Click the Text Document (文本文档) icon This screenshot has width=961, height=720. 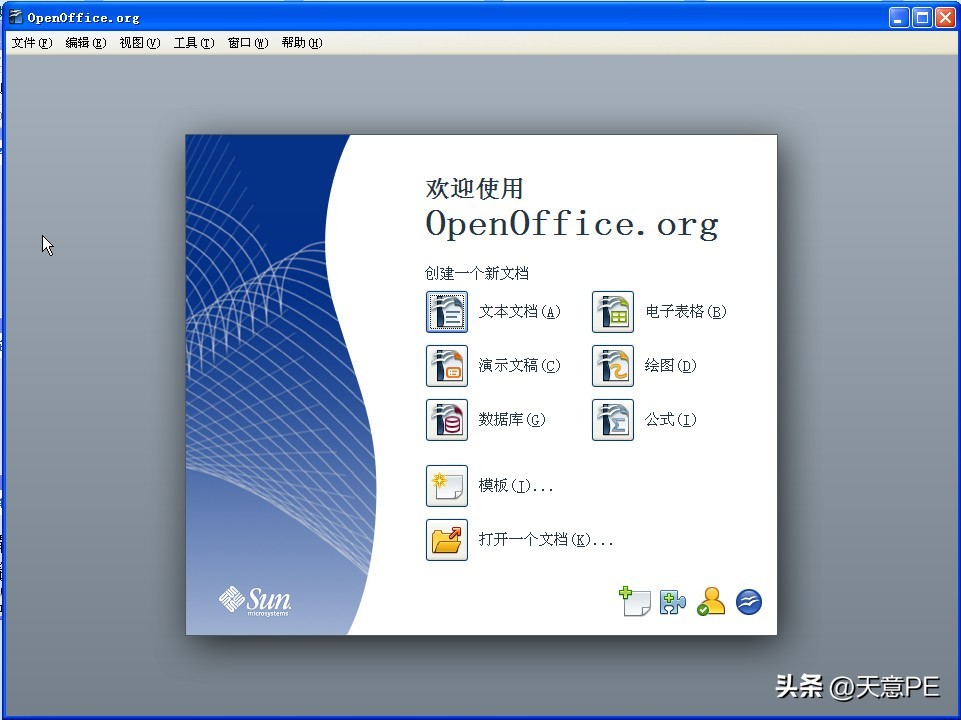(x=447, y=312)
